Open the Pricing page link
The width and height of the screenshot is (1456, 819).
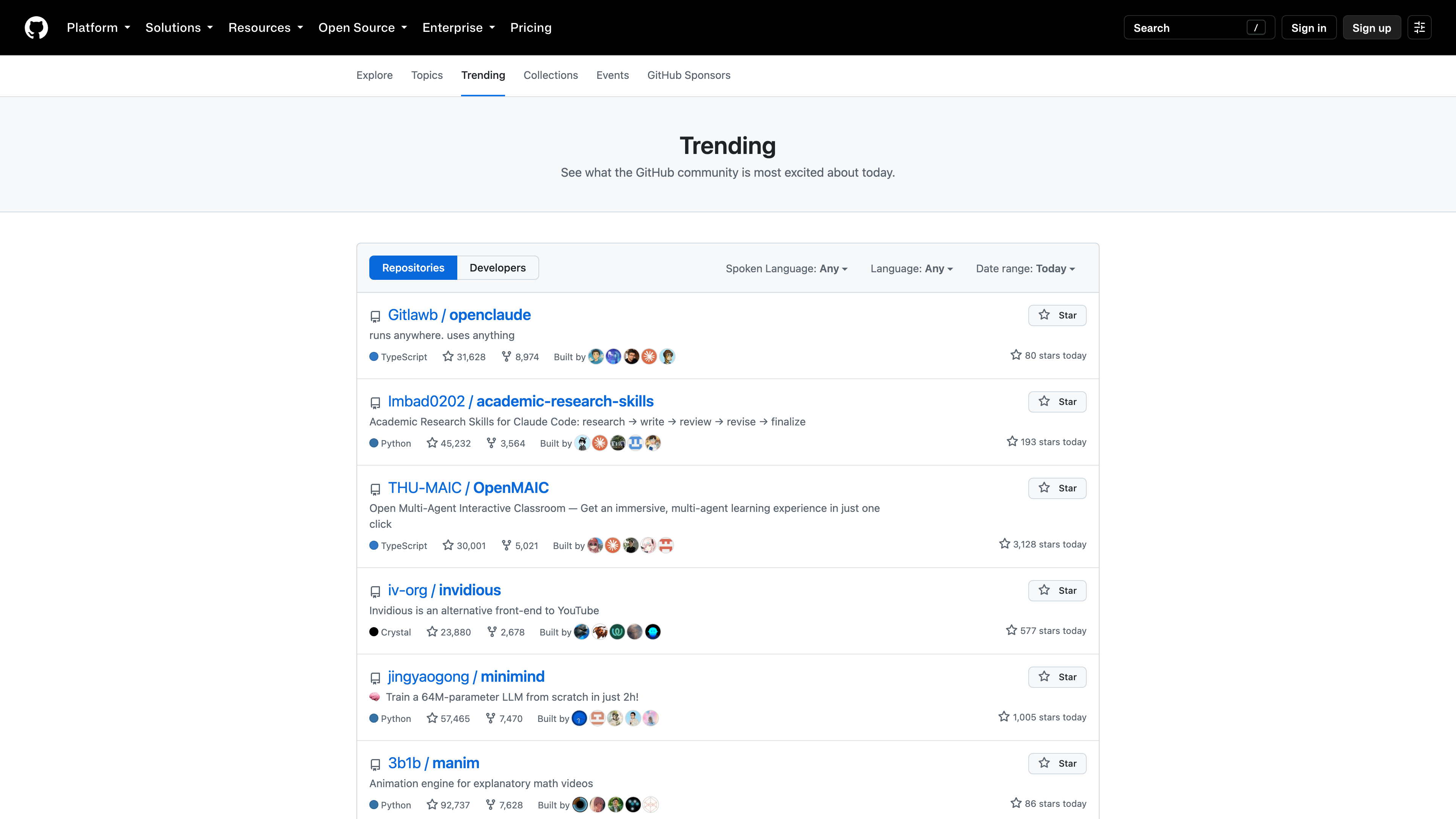click(x=531, y=28)
